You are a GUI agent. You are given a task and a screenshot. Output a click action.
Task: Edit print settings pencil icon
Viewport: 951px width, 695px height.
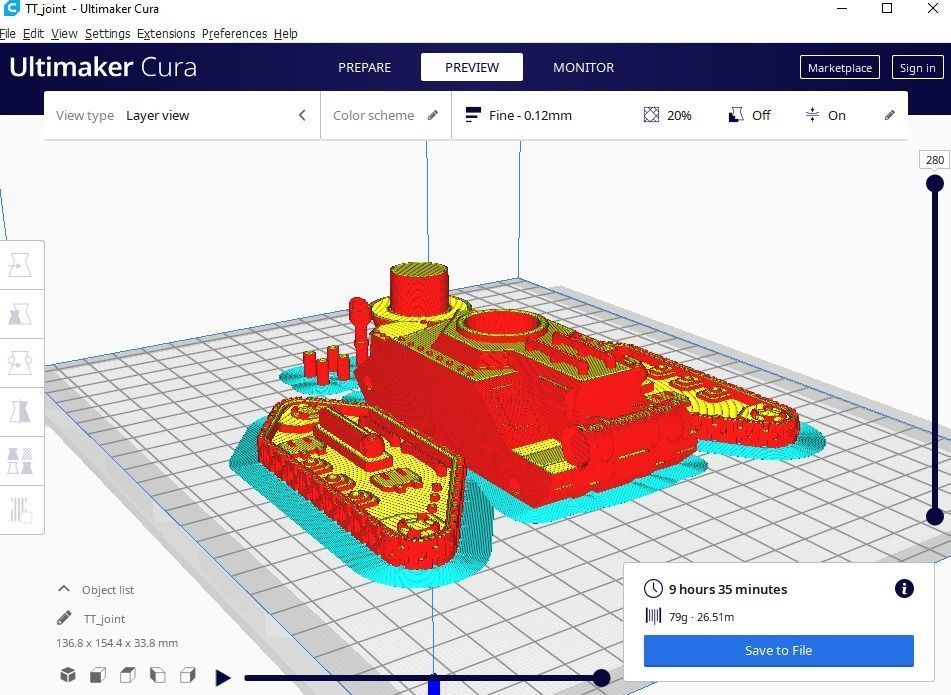pyautogui.click(x=889, y=115)
